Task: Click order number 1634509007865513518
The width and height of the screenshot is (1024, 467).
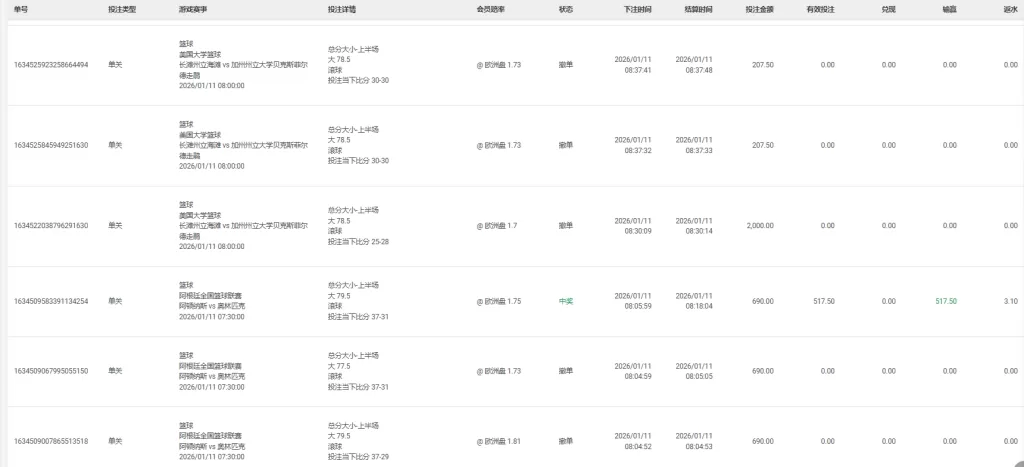Action: pyautogui.click(x=51, y=441)
